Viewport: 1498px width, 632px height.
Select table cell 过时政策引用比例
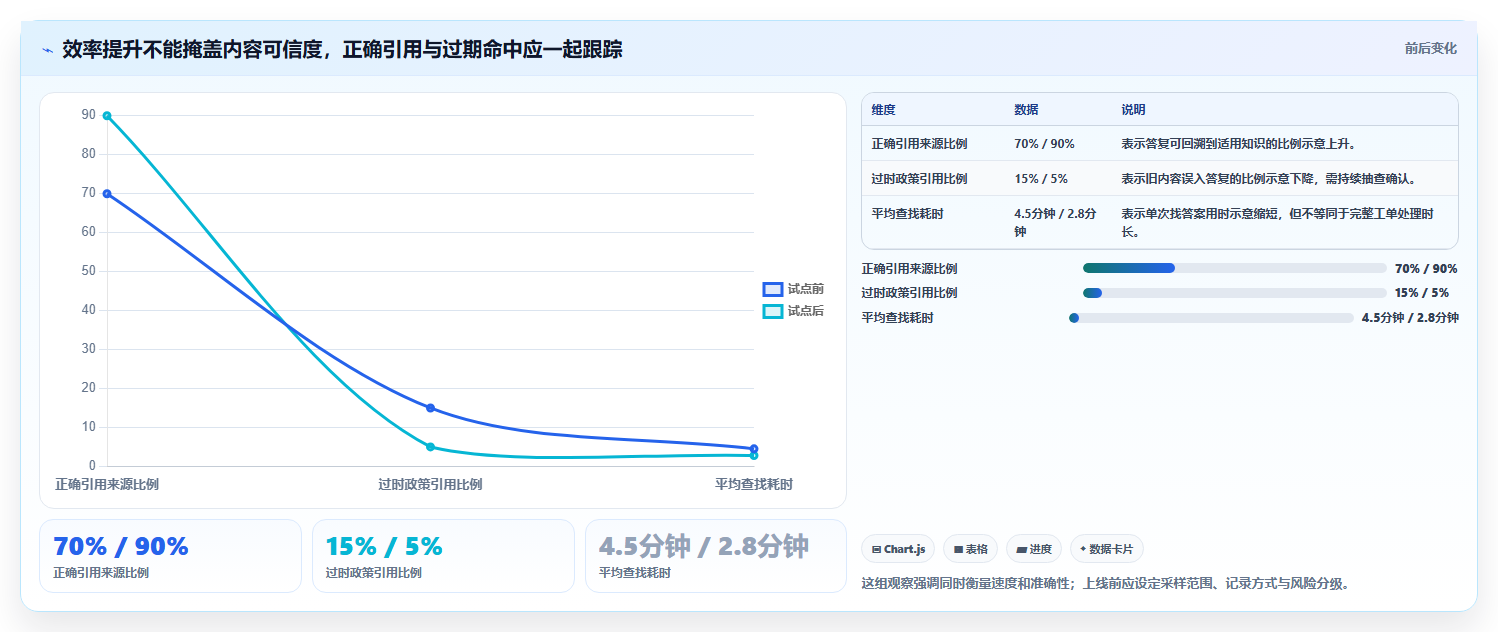(919, 179)
